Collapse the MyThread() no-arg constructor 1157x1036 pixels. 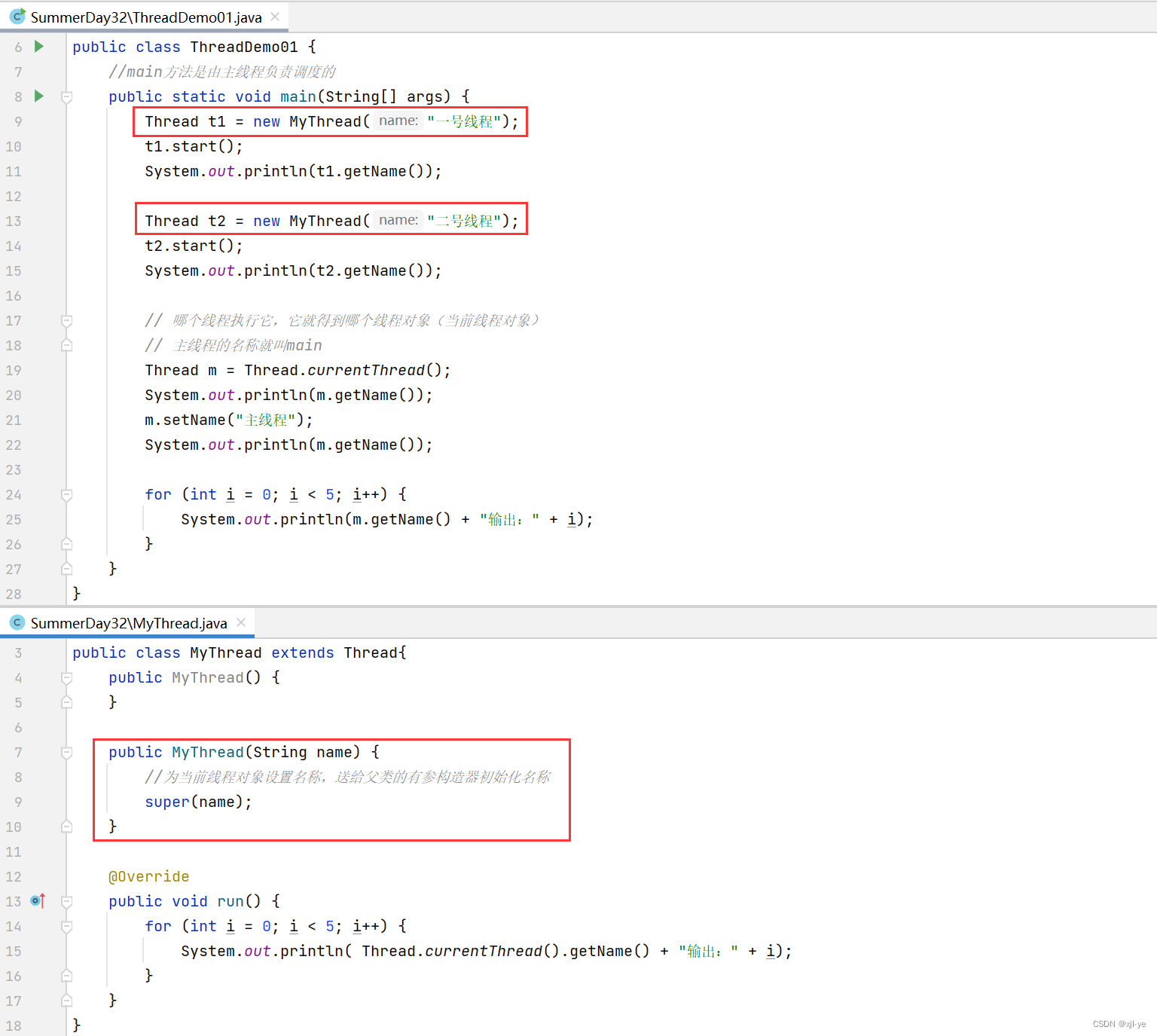[x=66, y=677]
